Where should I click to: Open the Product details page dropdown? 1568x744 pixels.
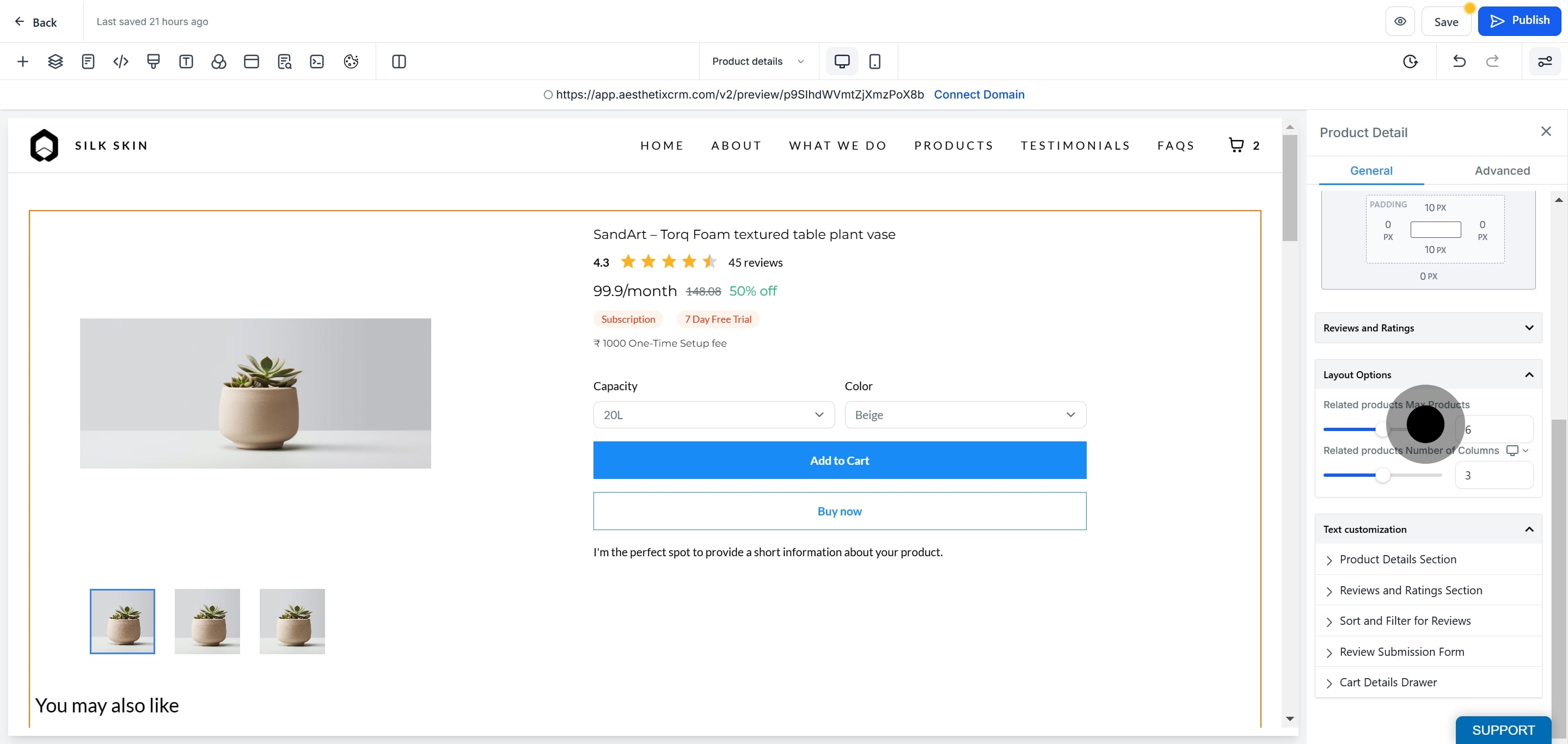tap(758, 62)
